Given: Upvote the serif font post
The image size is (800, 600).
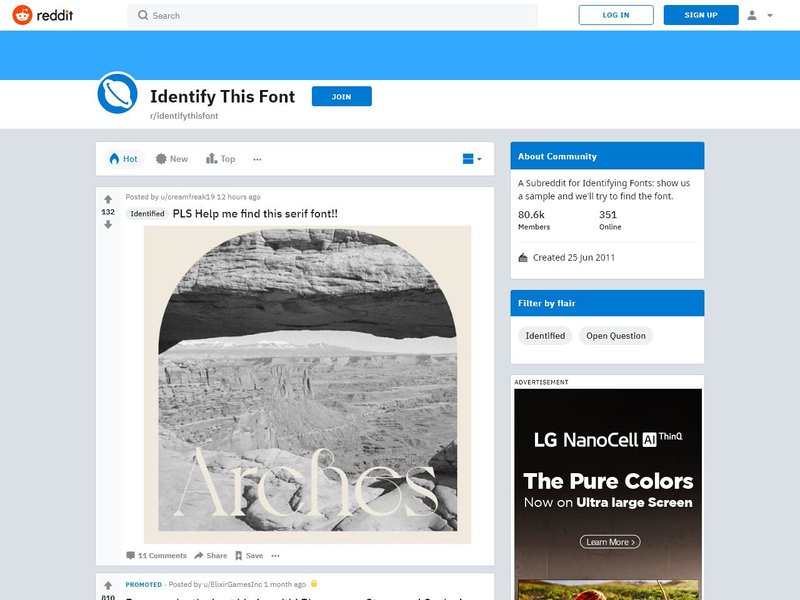Looking at the screenshot, I should click(x=108, y=199).
